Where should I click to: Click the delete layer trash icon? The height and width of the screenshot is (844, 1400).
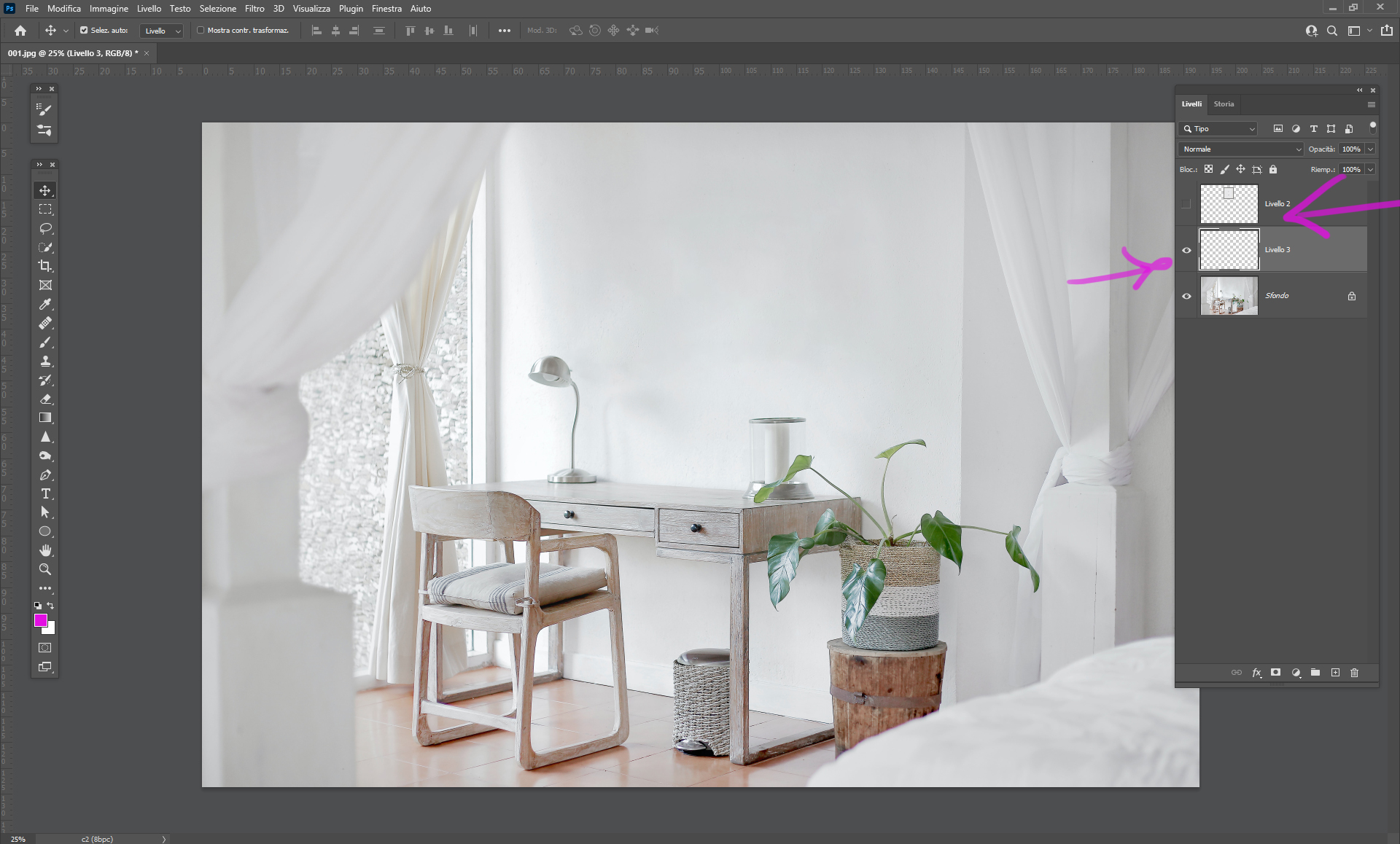[1354, 673]
